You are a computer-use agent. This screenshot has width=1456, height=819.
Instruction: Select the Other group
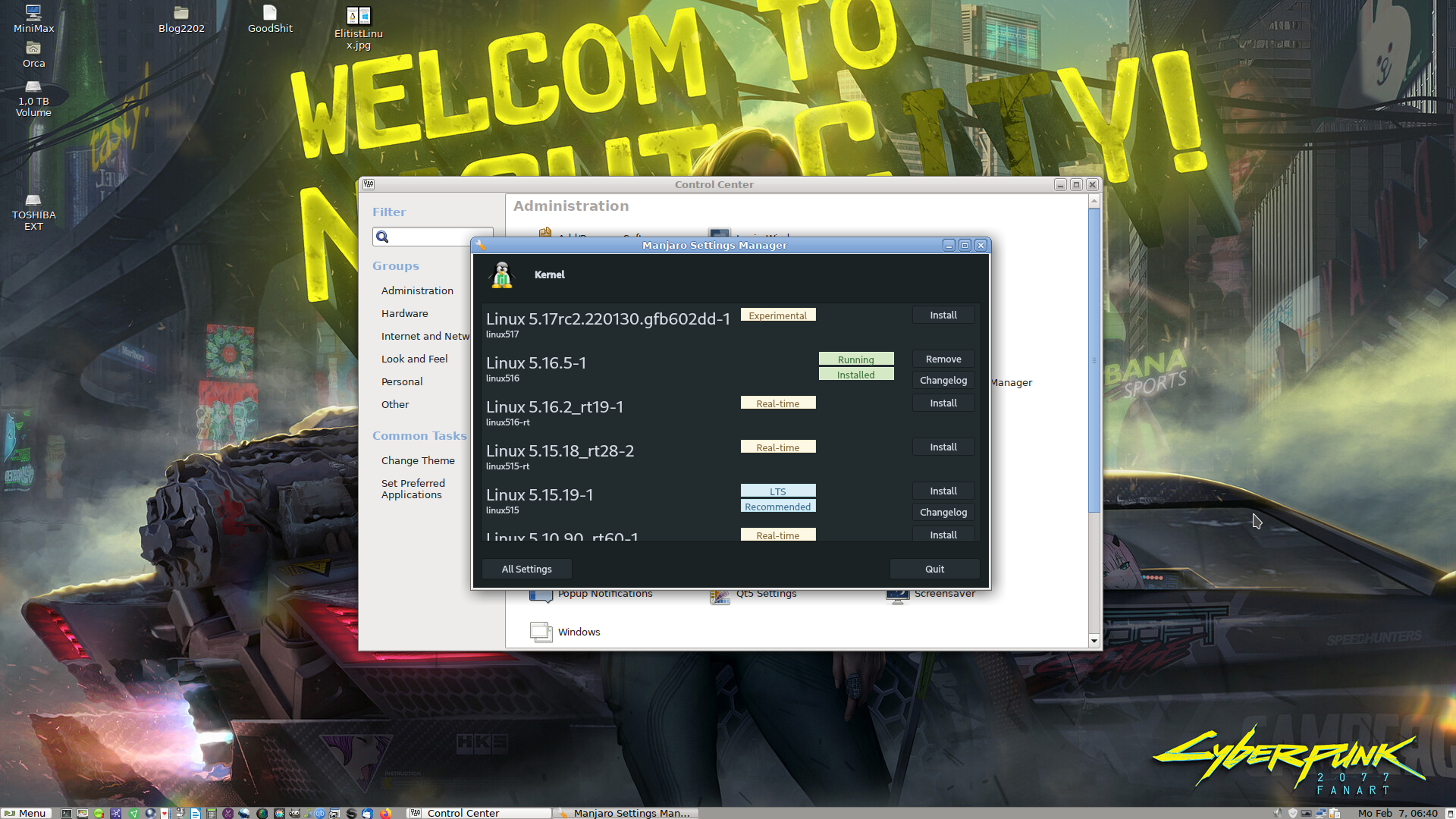(395, 404)
